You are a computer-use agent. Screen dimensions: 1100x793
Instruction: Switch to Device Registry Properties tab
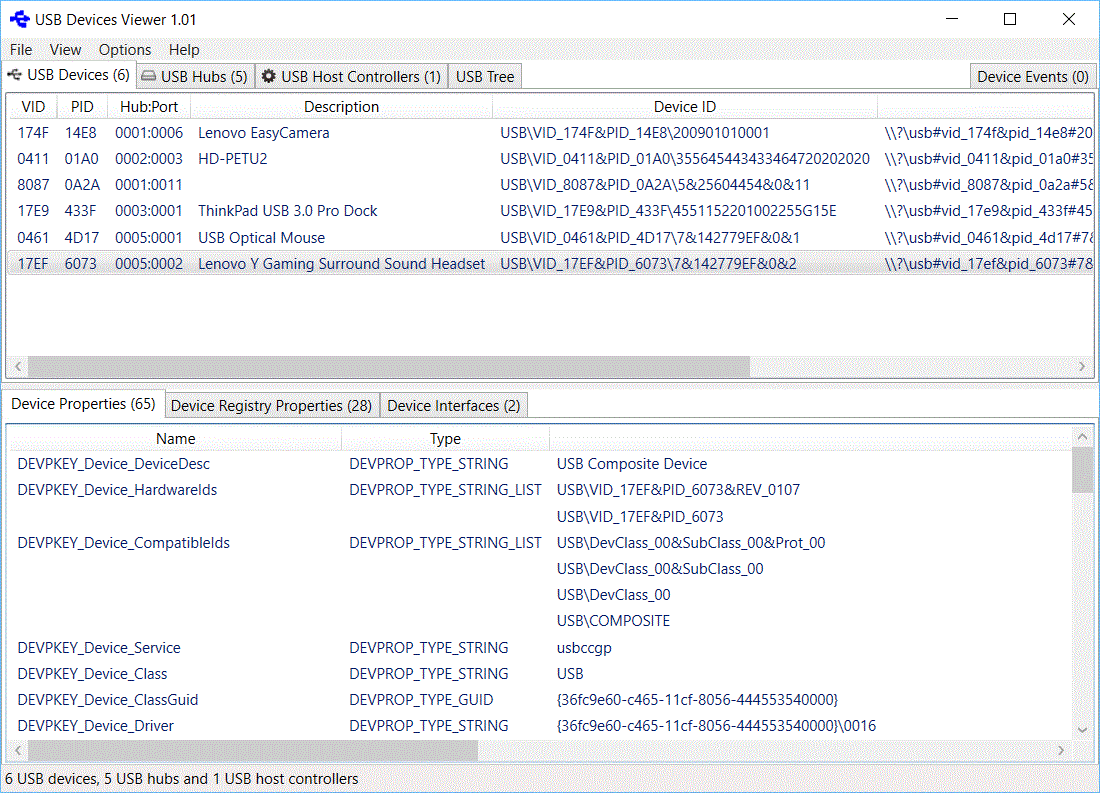click(270, 405)
